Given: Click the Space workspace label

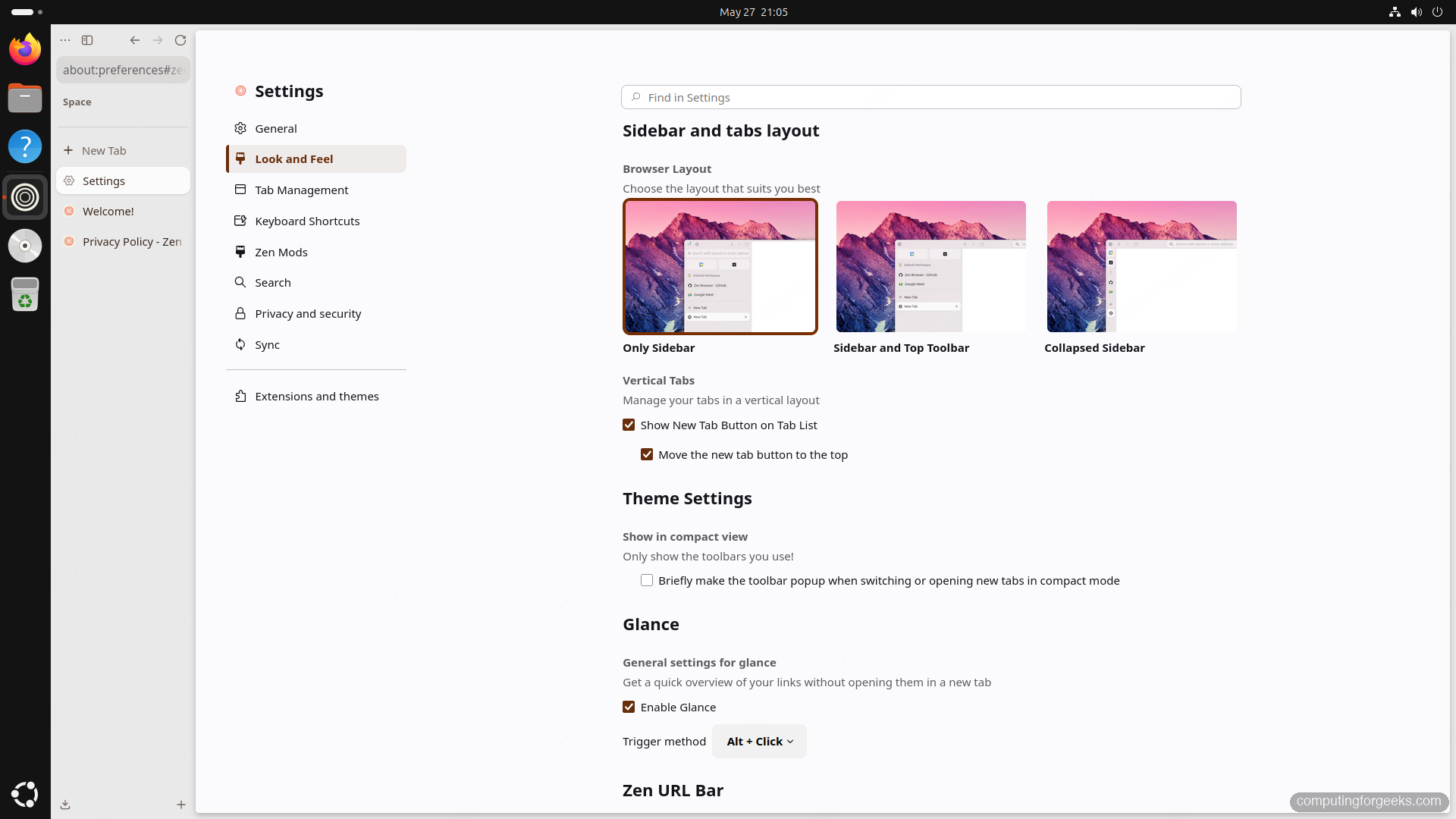Looking at the screenshot, I should click(x=77, y=102).
